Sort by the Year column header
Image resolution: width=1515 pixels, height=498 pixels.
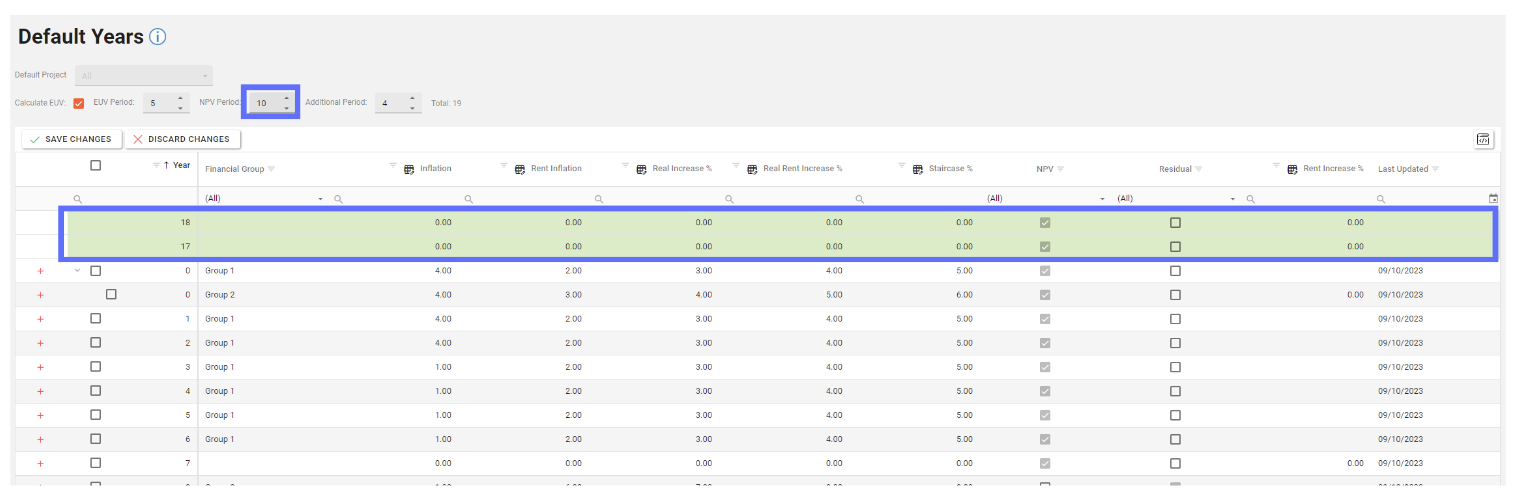[181, 166]
